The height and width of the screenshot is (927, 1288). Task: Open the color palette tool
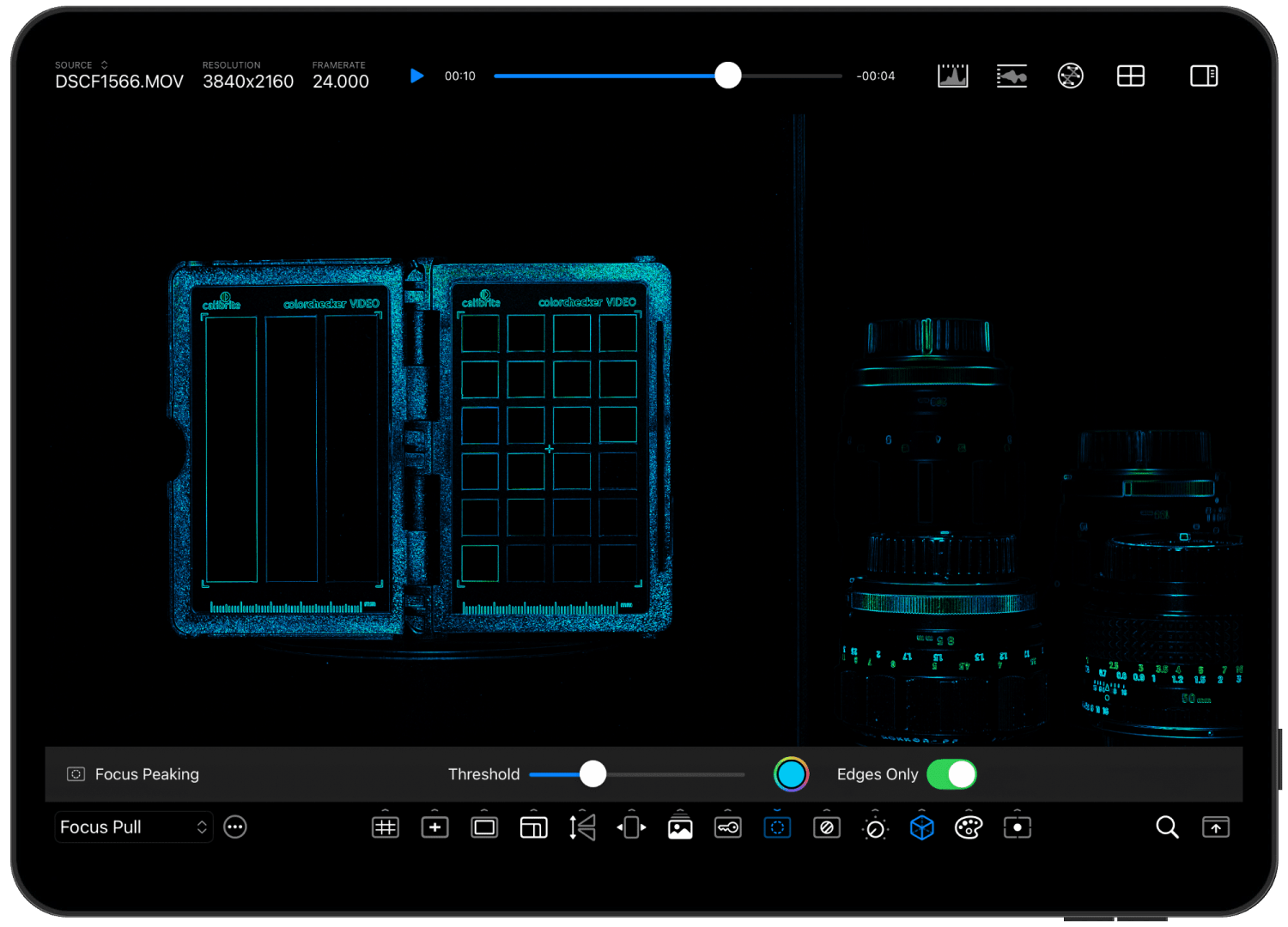(968, 827)
